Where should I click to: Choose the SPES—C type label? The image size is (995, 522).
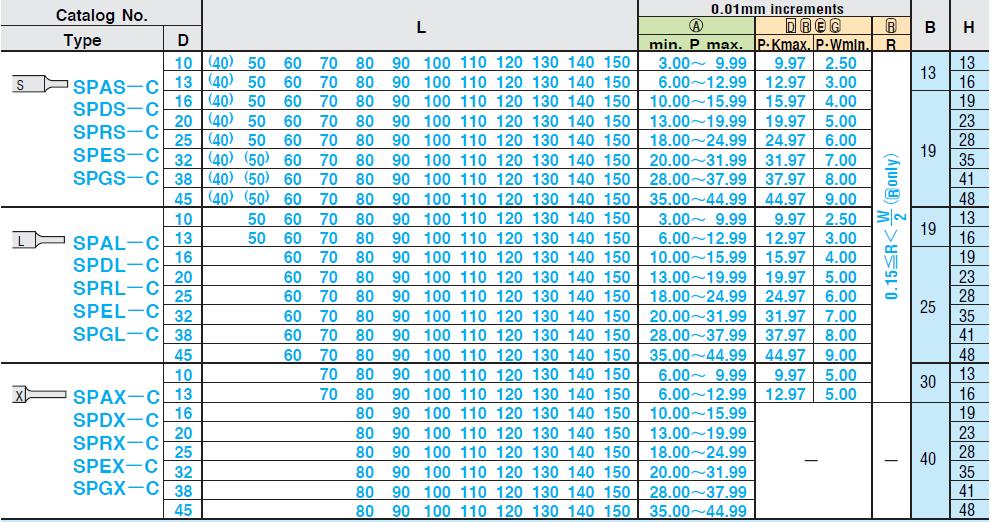116,155
